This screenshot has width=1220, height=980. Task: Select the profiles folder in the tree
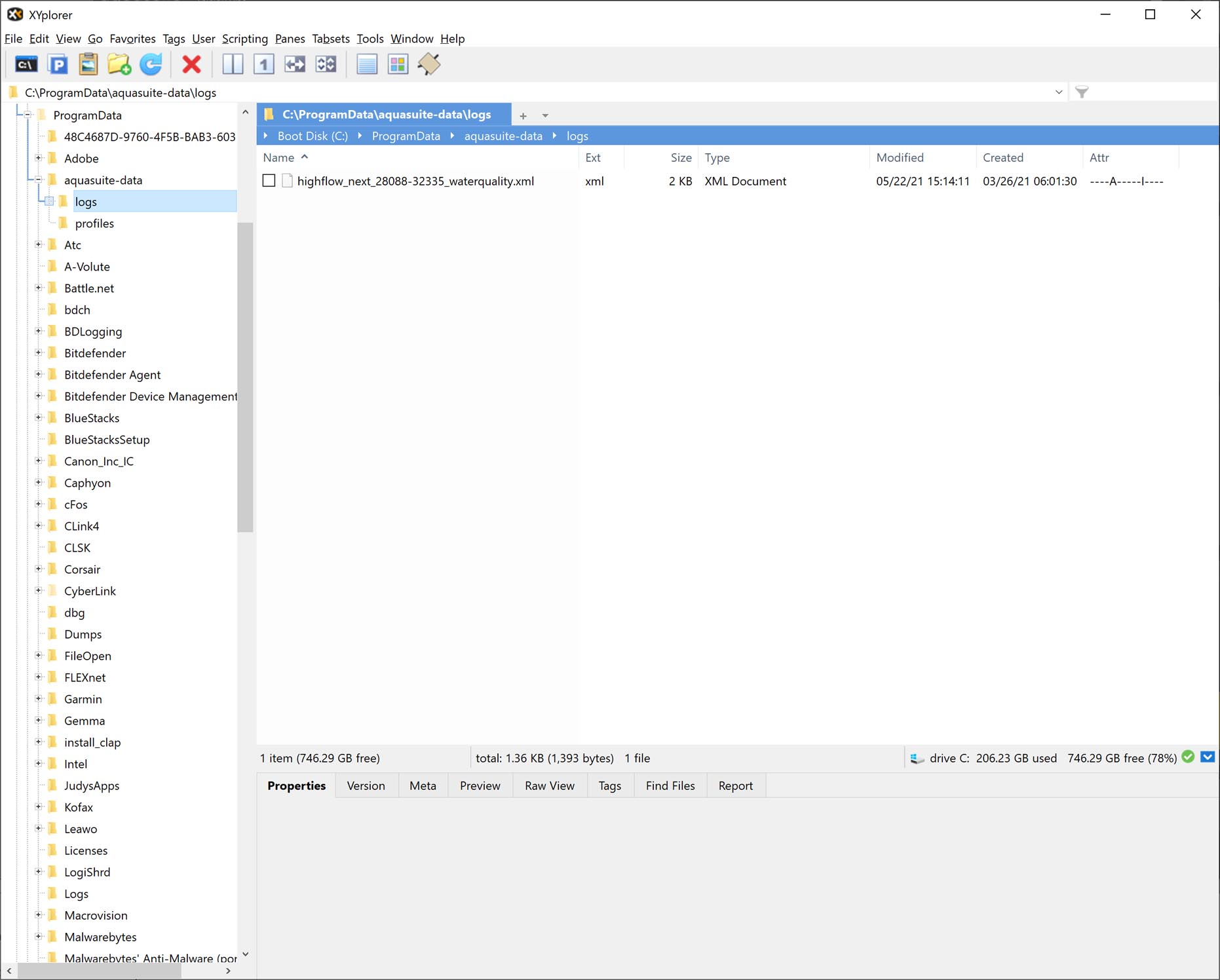pos(94,223)
